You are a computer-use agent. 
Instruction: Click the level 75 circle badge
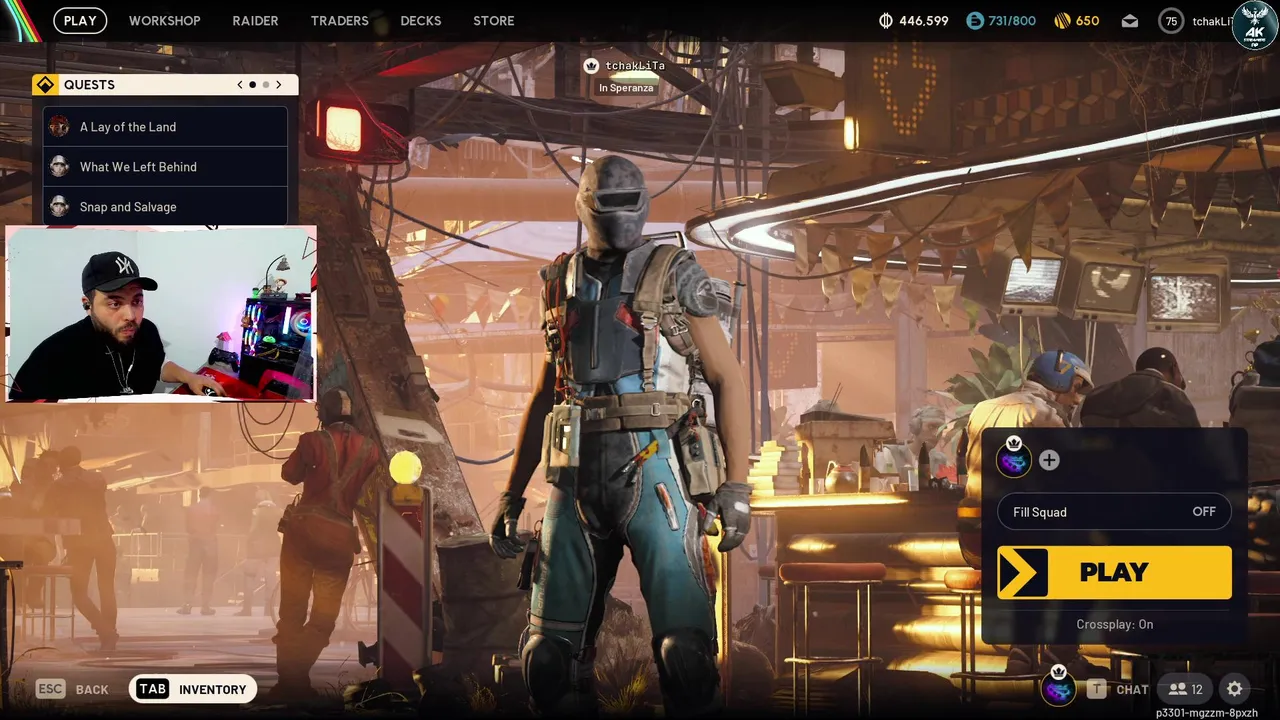[1170, 21]
